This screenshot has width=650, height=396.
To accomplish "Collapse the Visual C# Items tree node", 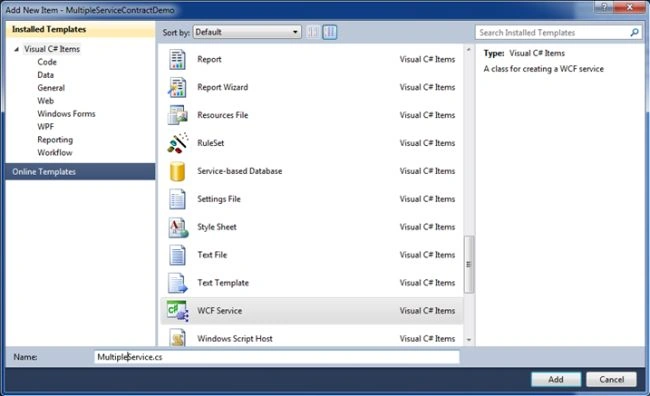I will (x=17, y=49).
